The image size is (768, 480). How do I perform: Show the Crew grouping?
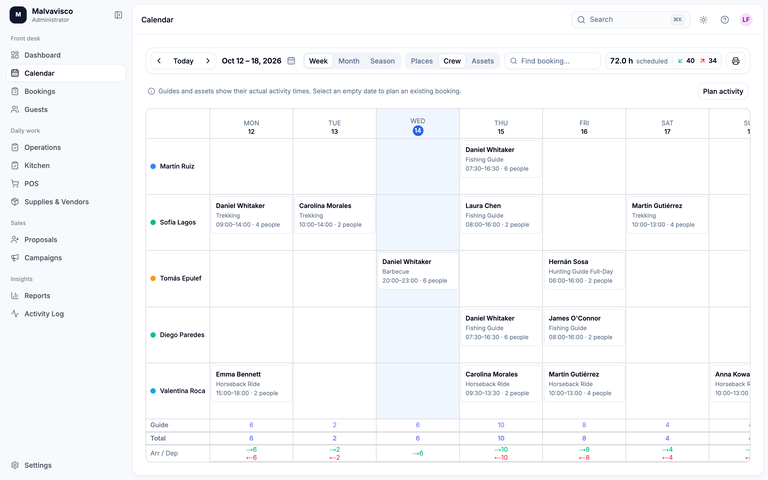(x=452, y=61)
